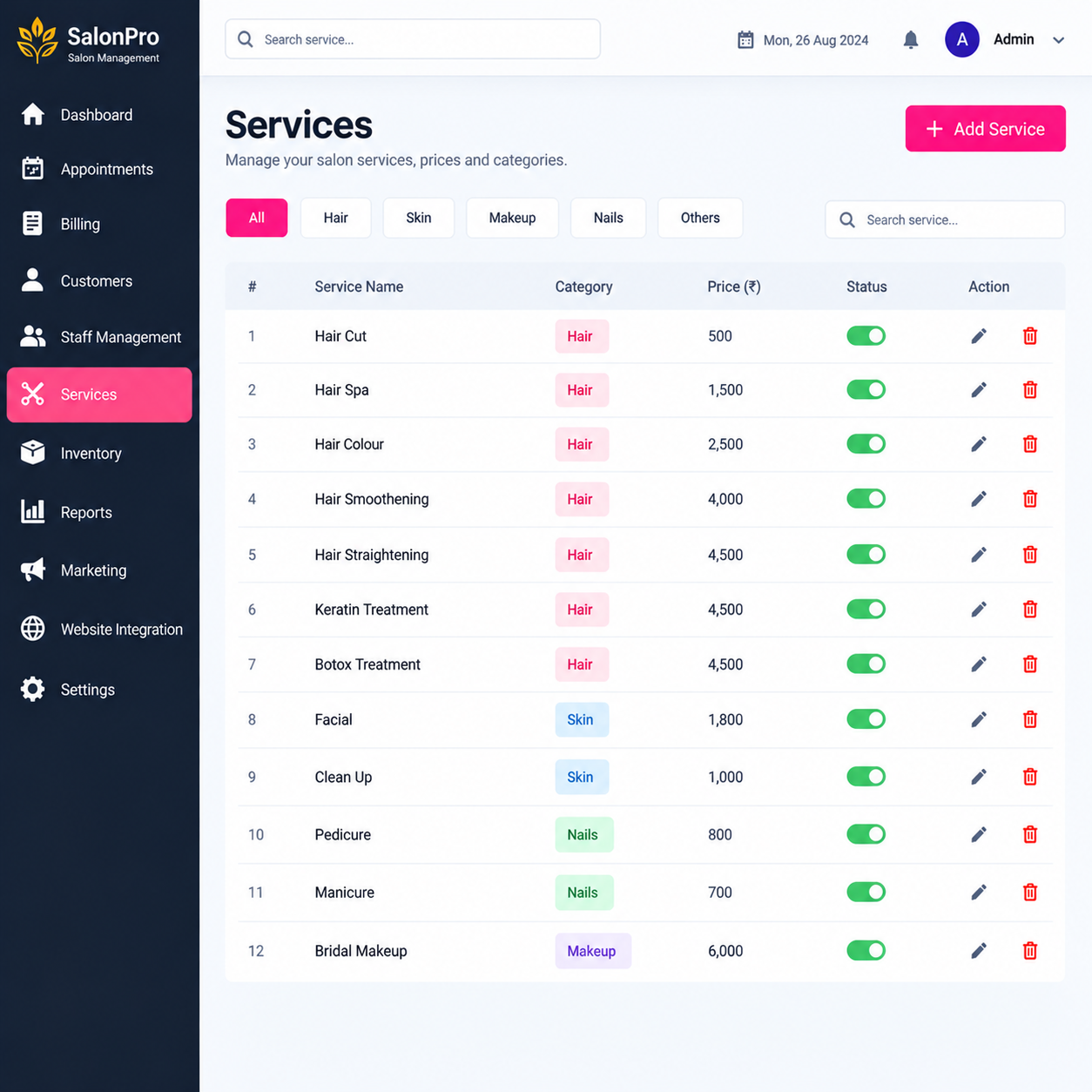Delete the Hair Smoothening service
The height and width of the screenshot is (1092, 1092).
pos(1030,499)
